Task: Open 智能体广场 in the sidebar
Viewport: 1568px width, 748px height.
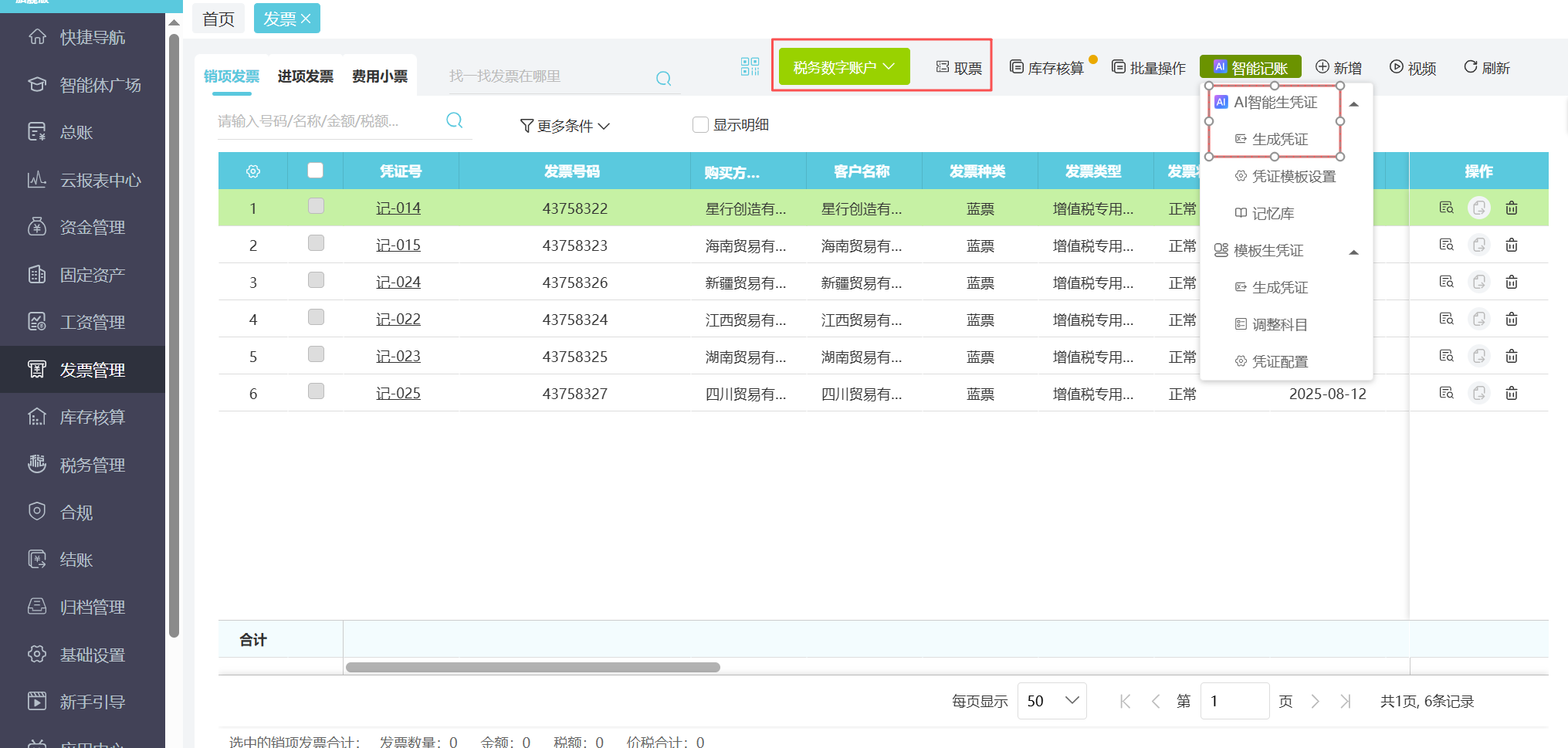Action: coord(83,85)
